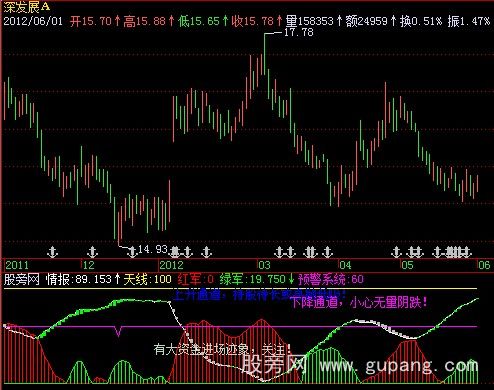The height and width of the screenshot is (390, 494).
Task: Click the 14.93 low price label
Action: [x=152, y=249]
